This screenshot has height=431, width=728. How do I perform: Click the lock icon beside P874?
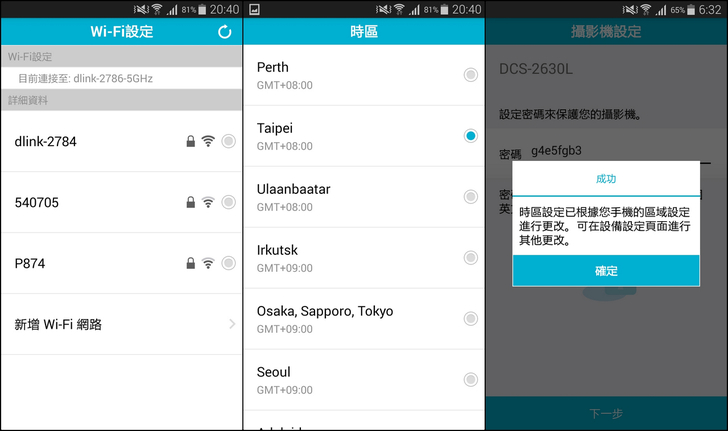tap(190, 263)
